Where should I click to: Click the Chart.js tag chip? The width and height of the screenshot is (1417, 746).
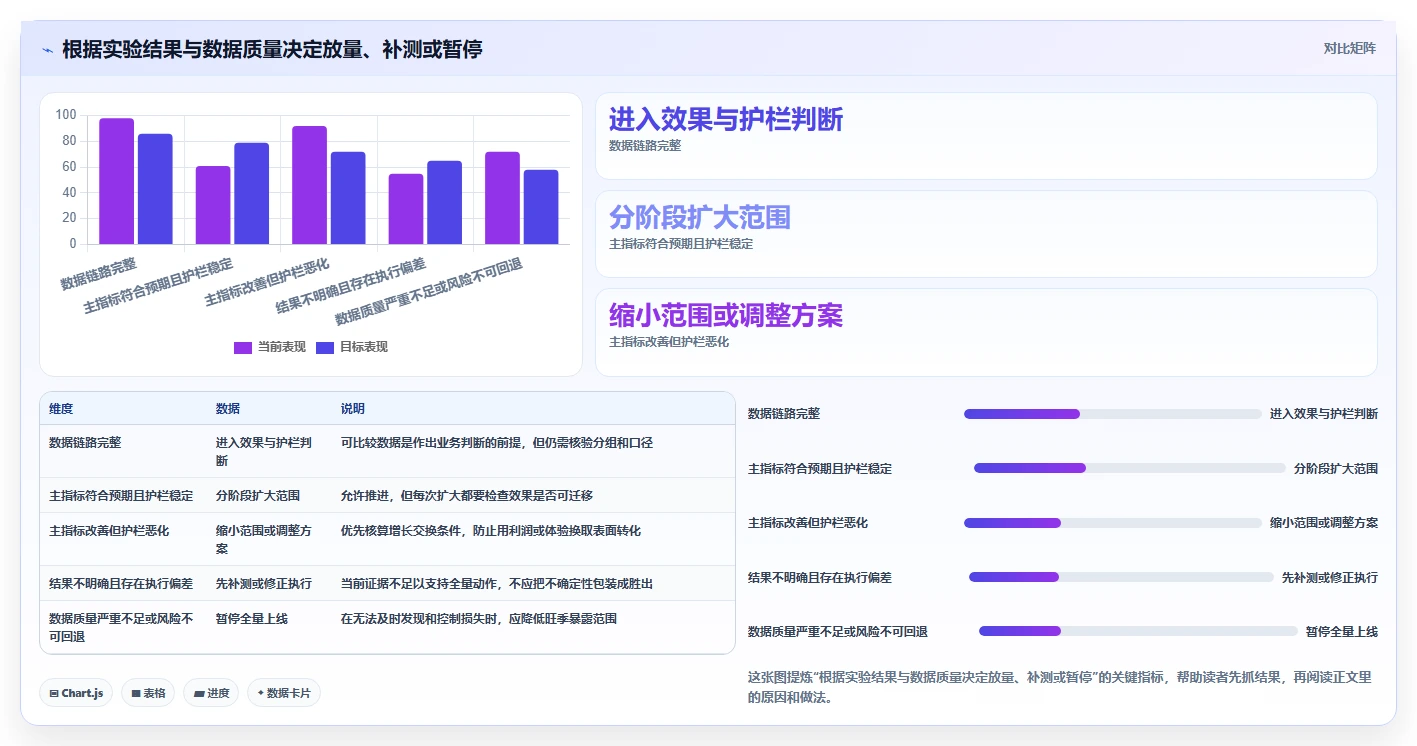(76, 693)
